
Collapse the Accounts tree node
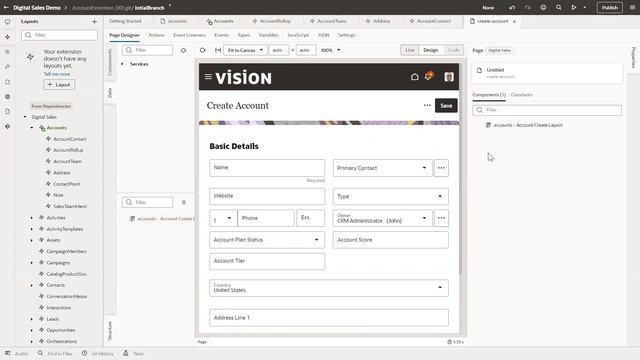[32, 128]
